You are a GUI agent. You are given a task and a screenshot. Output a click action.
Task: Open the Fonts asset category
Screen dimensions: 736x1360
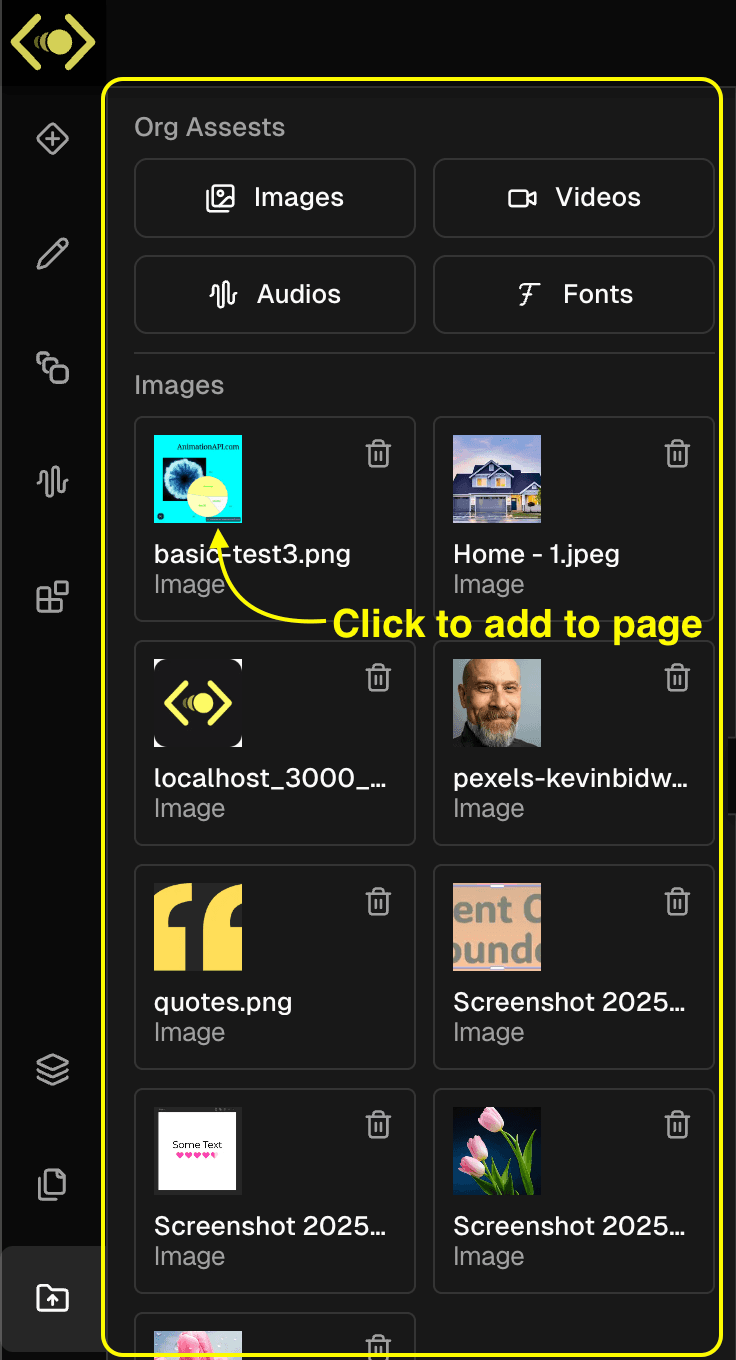point(574,295)
